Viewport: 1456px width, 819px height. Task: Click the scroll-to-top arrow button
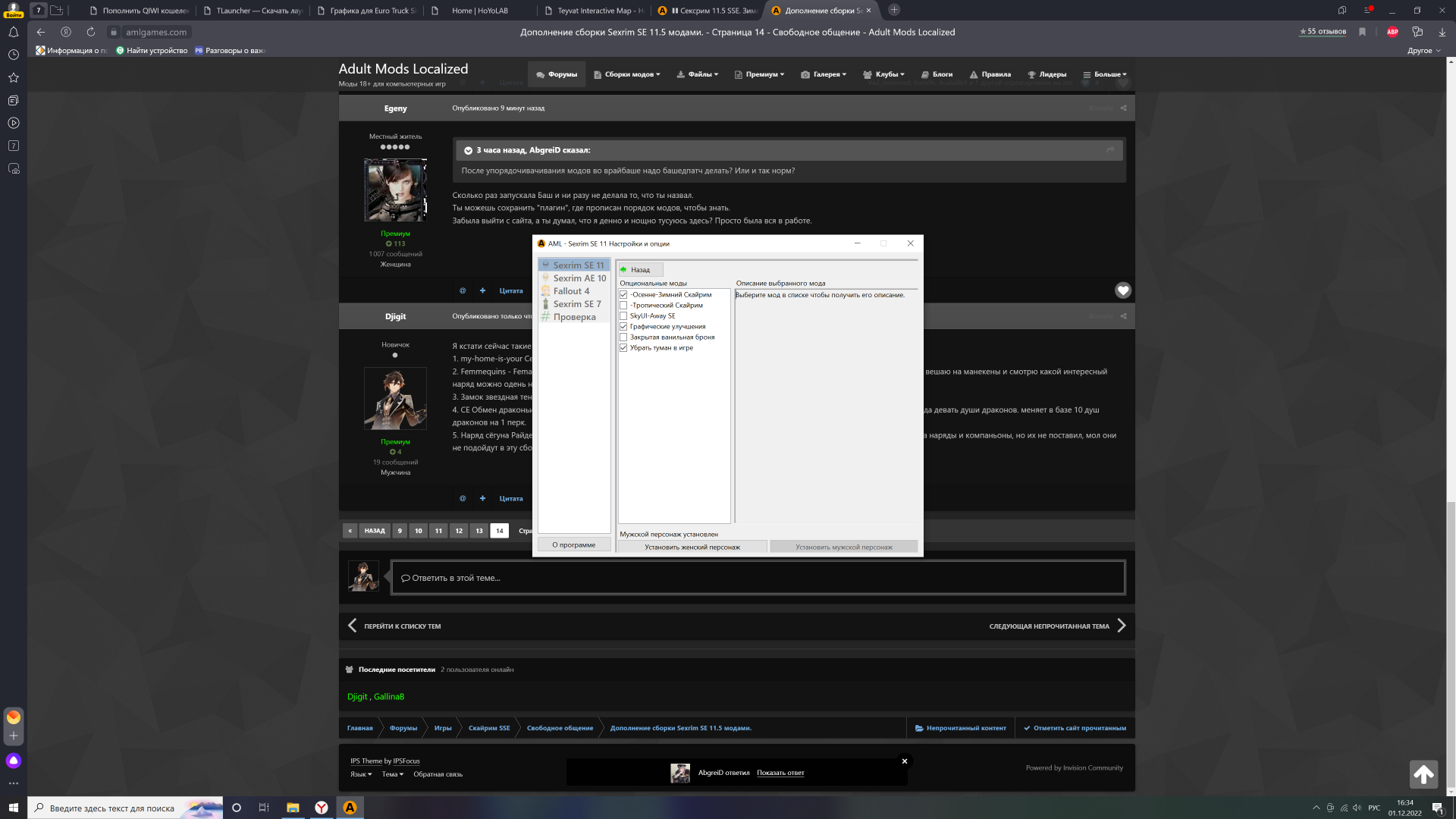[1423, 774]
